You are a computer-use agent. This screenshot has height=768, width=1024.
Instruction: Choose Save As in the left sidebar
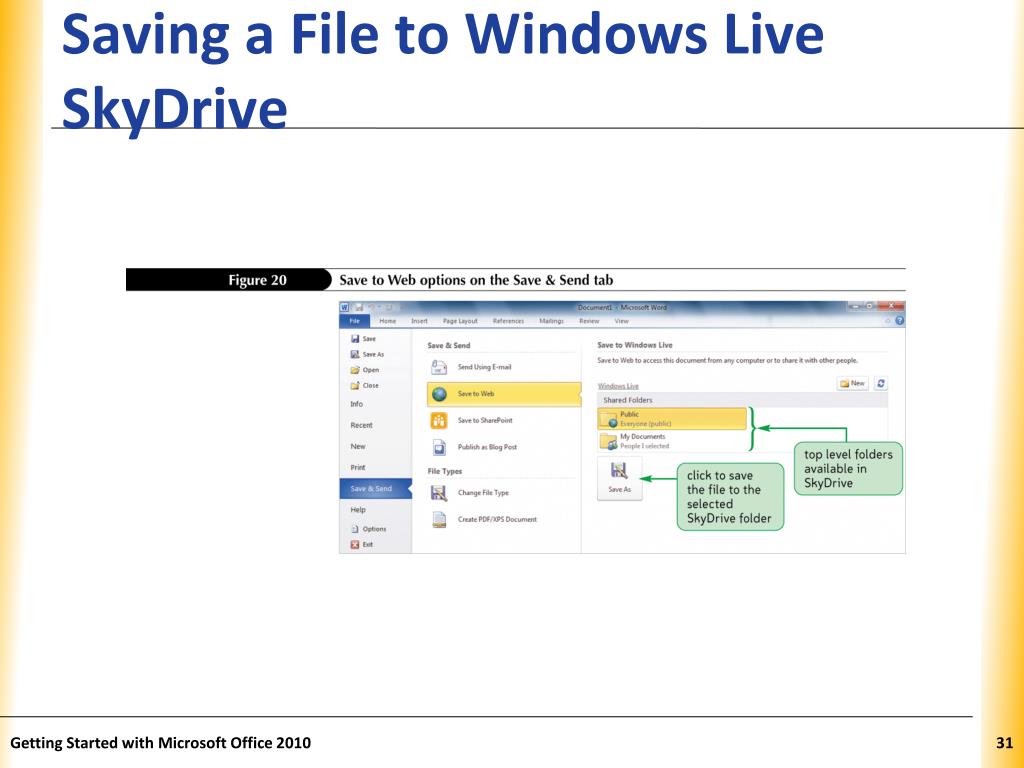click(x=367, y=354)
